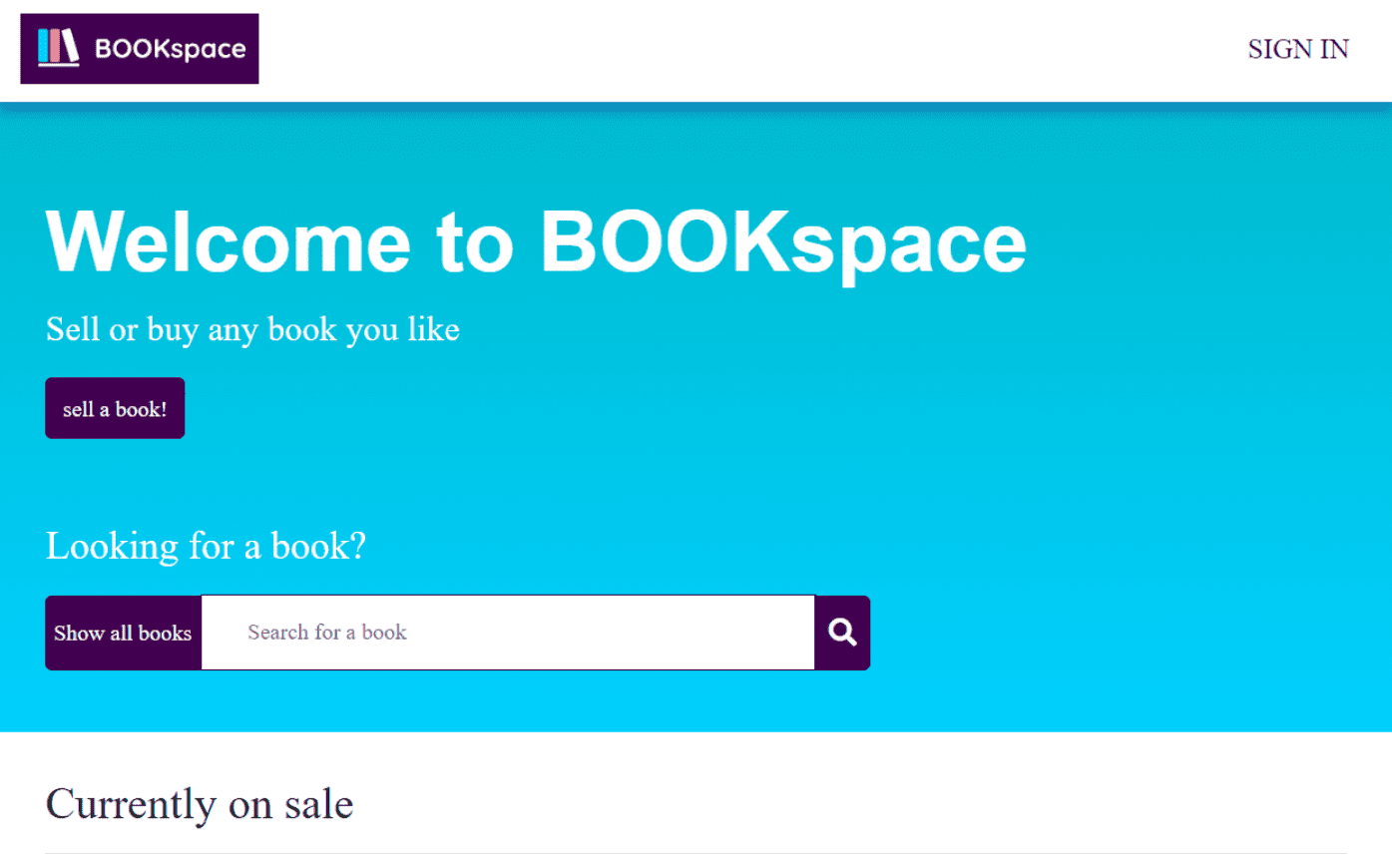Click the books stack icon in logo
Viewport: 1392px width, 868px height.
coord(58,48)
